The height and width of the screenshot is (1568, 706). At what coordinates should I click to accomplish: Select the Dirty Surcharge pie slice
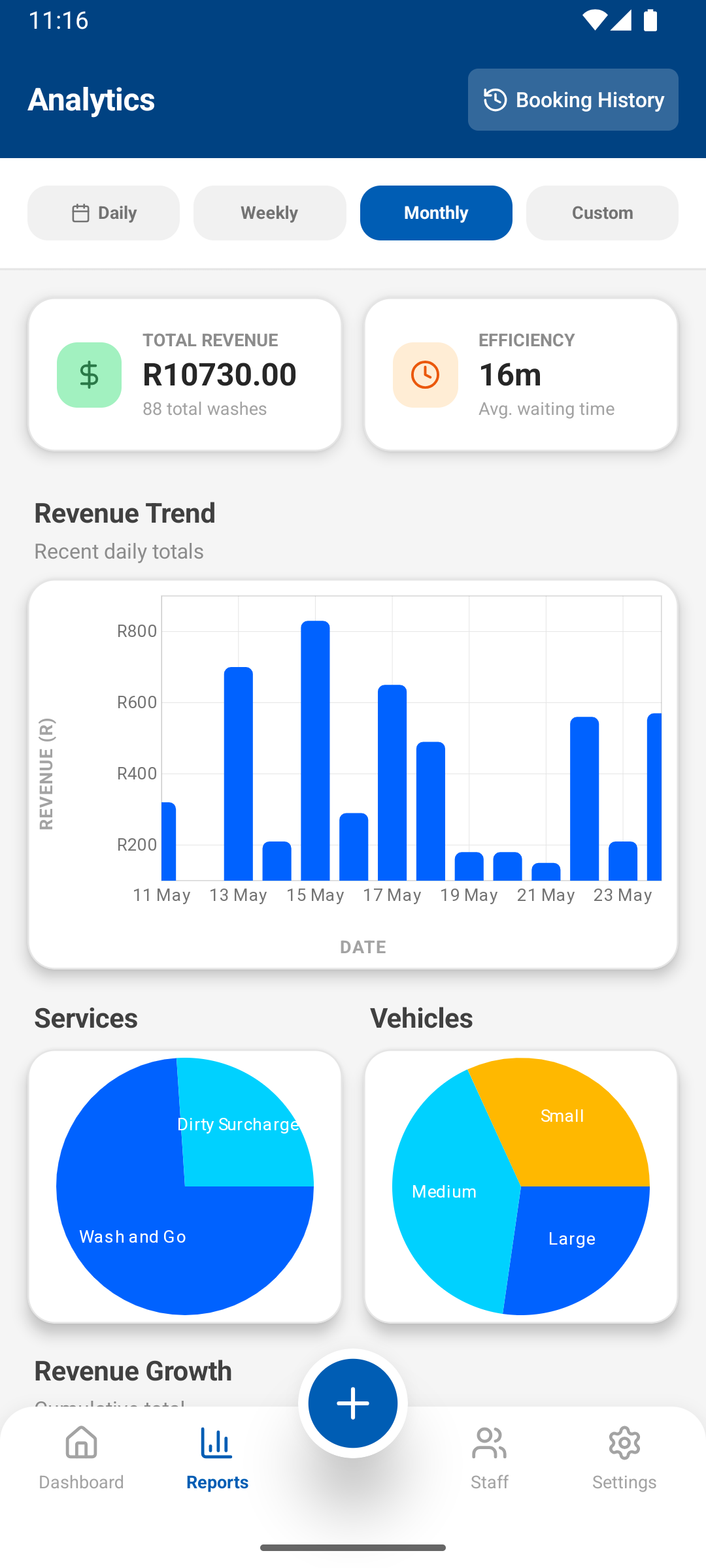tap(242, 1130)
